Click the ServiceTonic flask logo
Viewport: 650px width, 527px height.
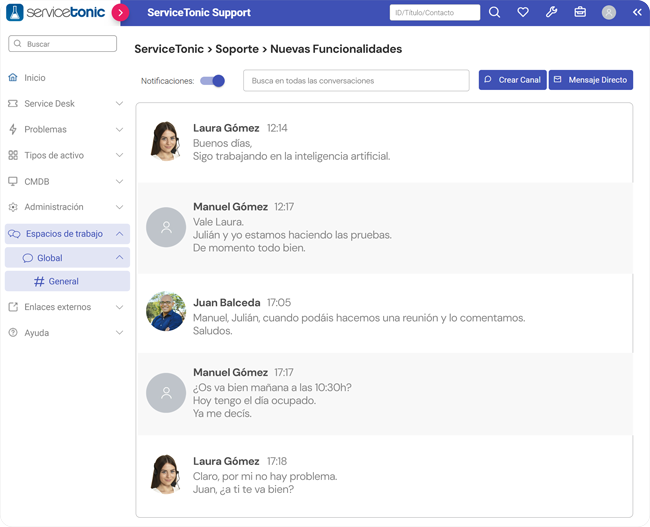[x=15, y=12]
